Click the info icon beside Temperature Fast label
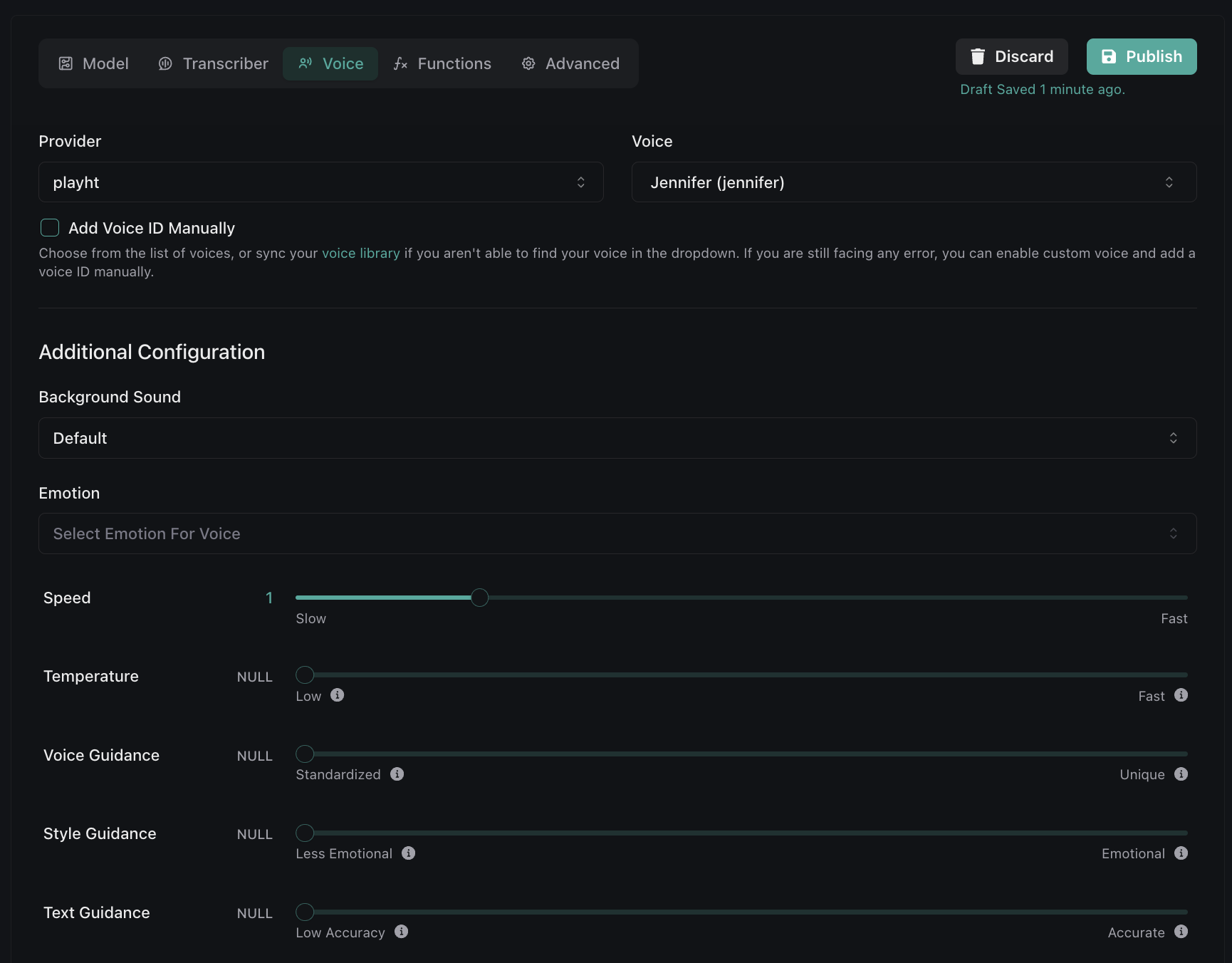The width and height of the screenshot is (1232, 963). click(x=1181, y=695)
